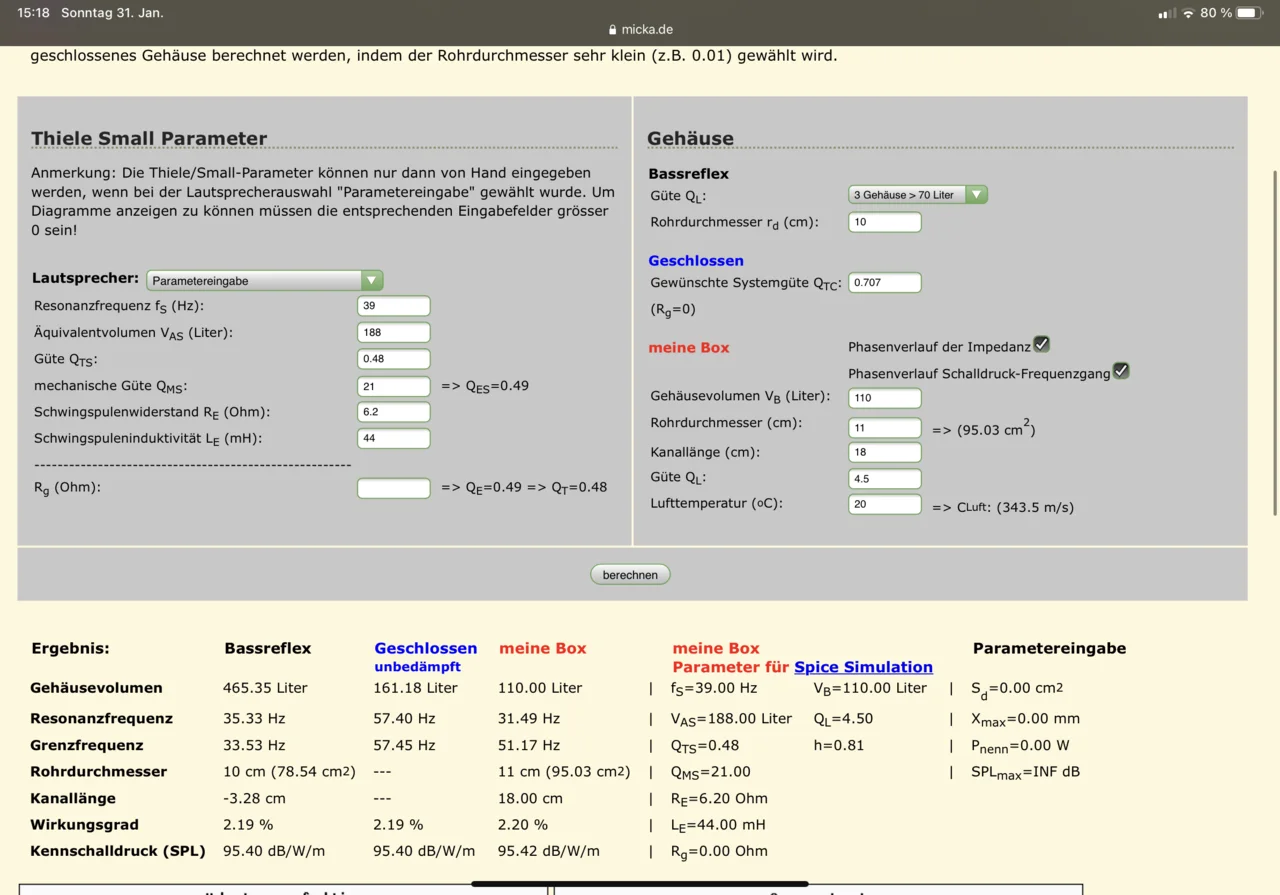Open the Lautsprecher Parametereingabe dropdown
Image resolution: width=1280 pixels, height=895 pixels.
(x=264, y=281)
